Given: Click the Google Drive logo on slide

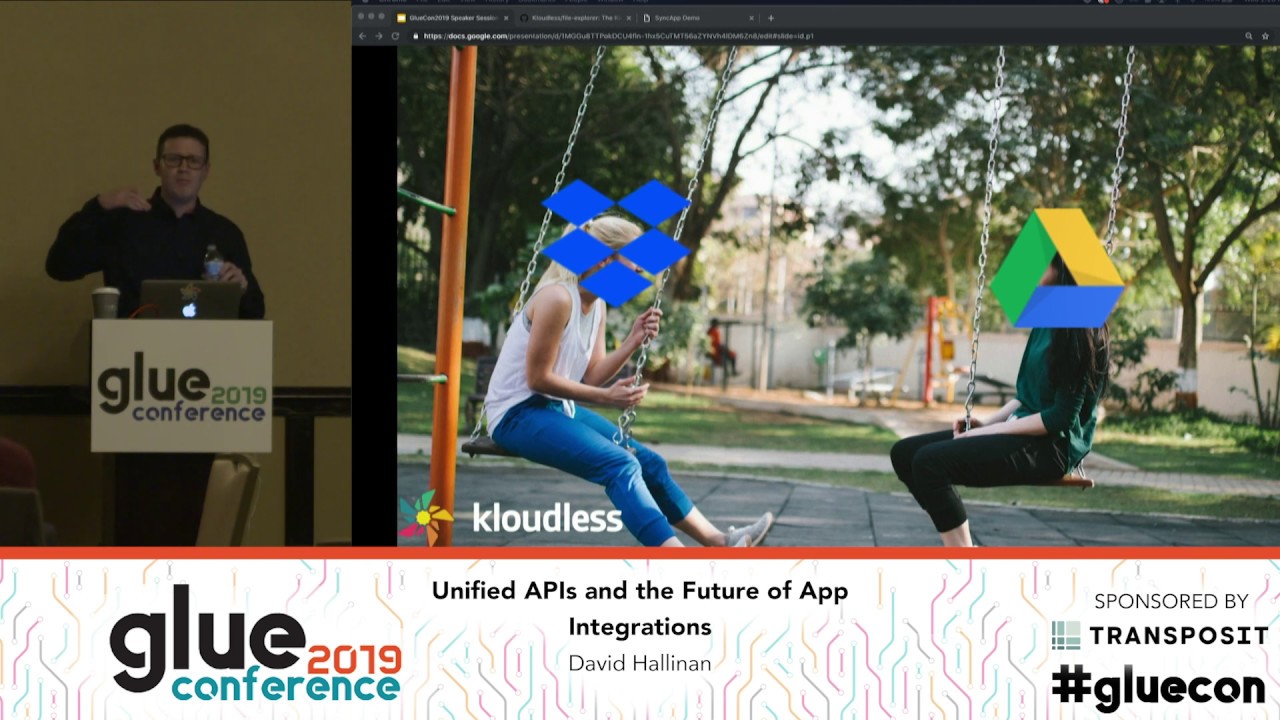Looking at the screenshot, I should (1058, 268).
